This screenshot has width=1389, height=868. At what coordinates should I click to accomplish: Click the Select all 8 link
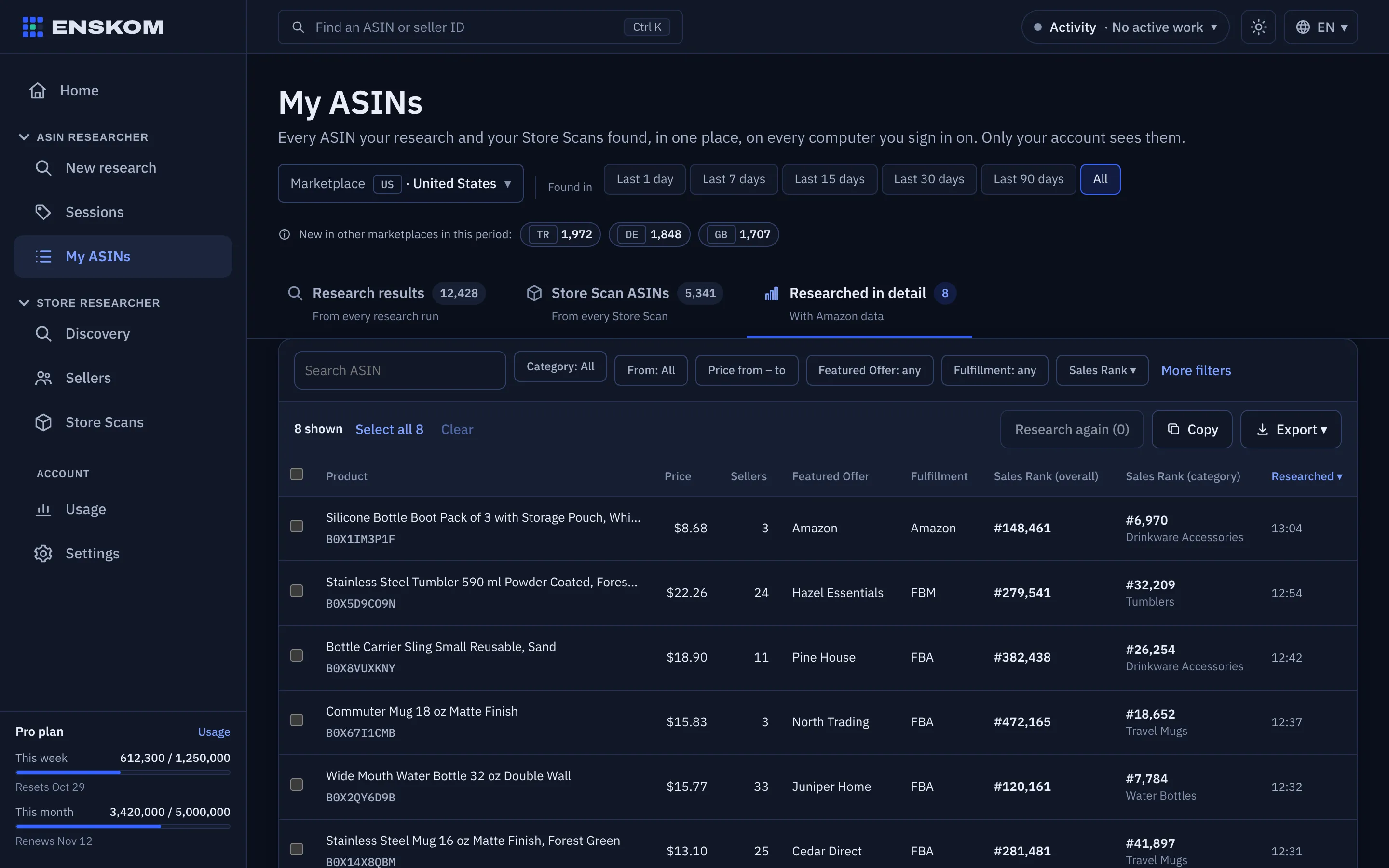click(x=389, y=429)
